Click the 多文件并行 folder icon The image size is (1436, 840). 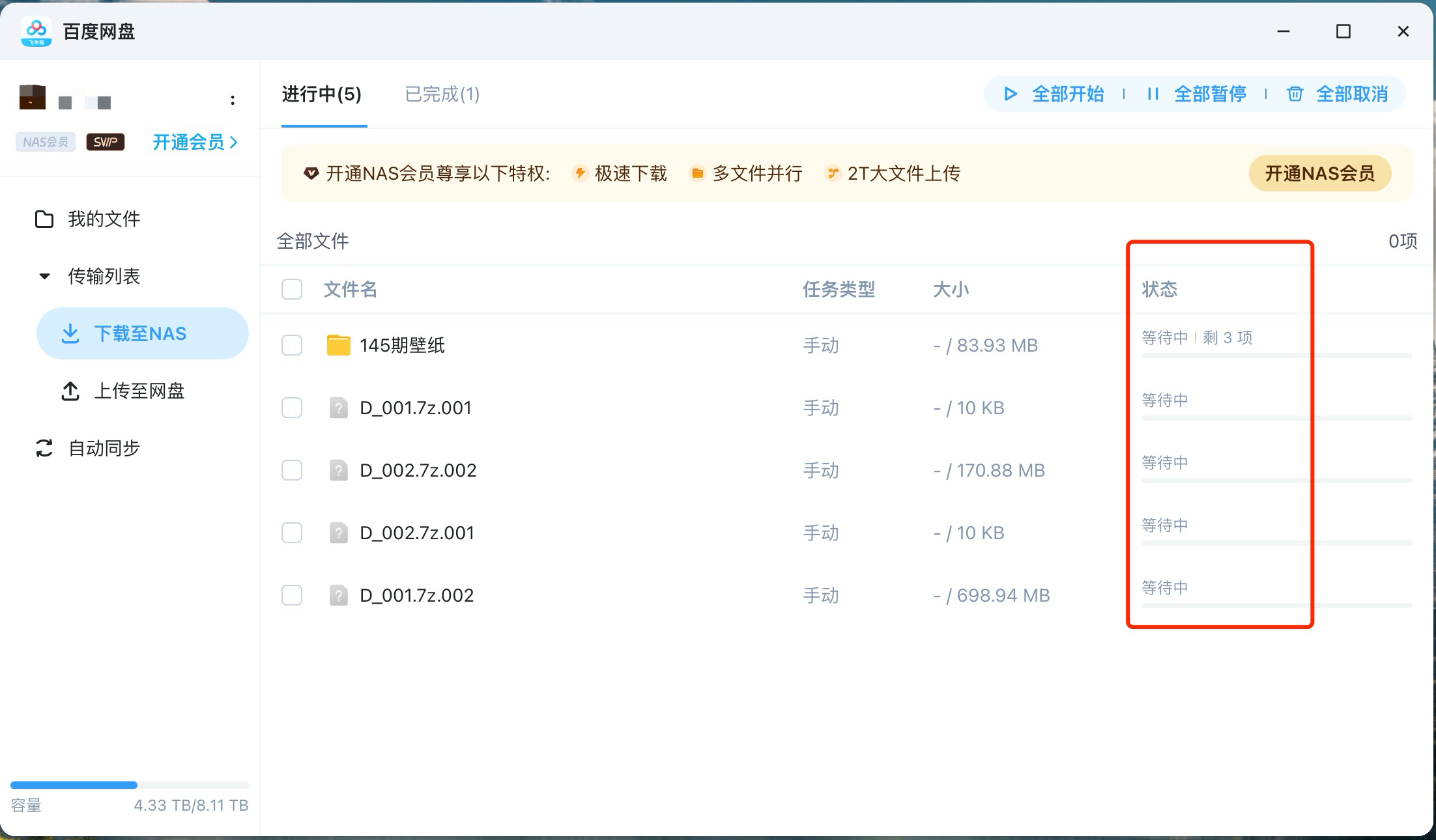tap(697, 173)
